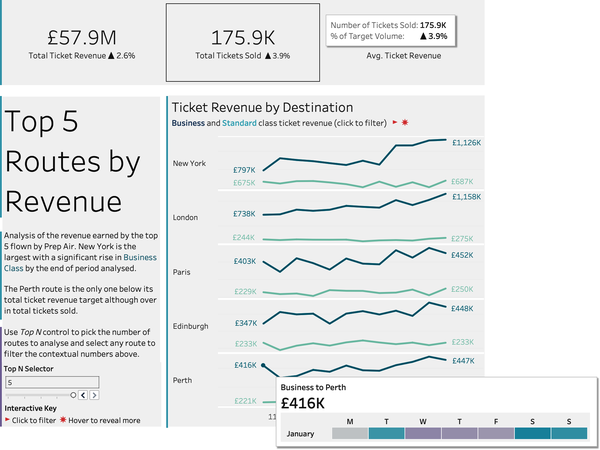Step Top N selector back with left arrow
The width and height of the screenshot is (600, 450).
(83, 396)
